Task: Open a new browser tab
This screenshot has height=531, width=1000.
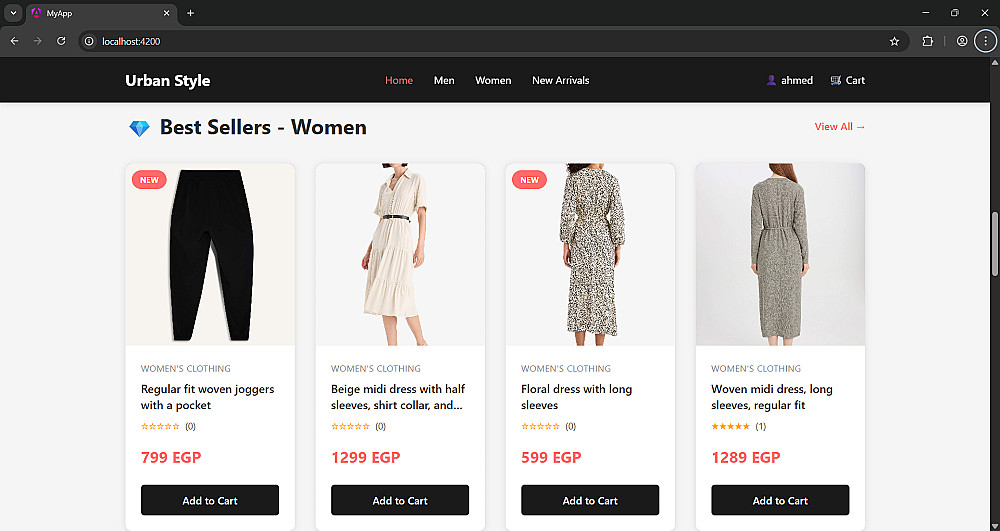Action: tap(190, 13)
